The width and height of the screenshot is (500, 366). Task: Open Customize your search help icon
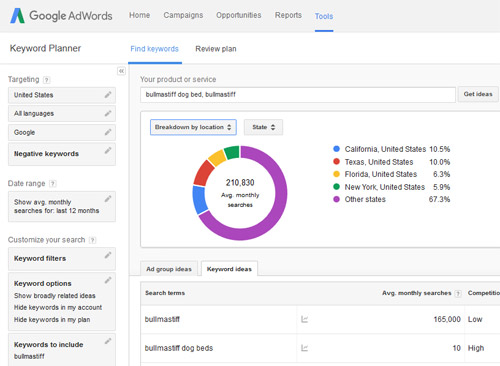click(x=93, y=240)
